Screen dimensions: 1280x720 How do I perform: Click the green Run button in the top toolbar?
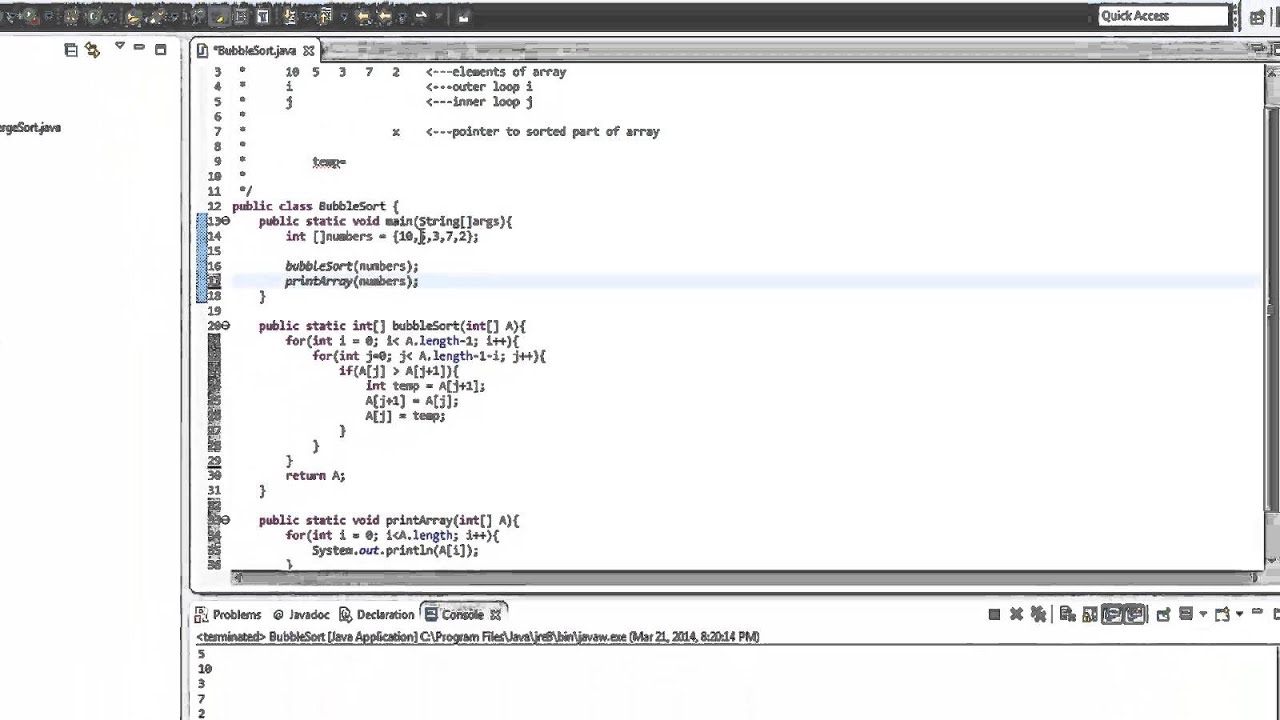click(x=30, y=16)
